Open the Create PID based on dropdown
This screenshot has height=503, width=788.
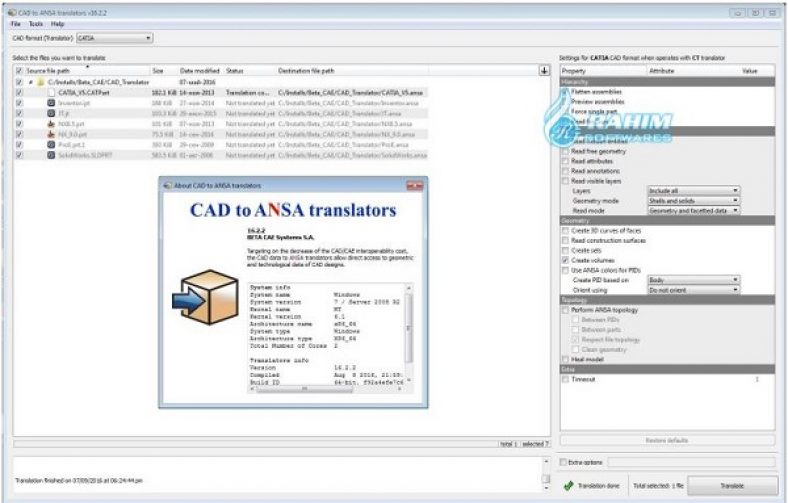click(693, 280)
